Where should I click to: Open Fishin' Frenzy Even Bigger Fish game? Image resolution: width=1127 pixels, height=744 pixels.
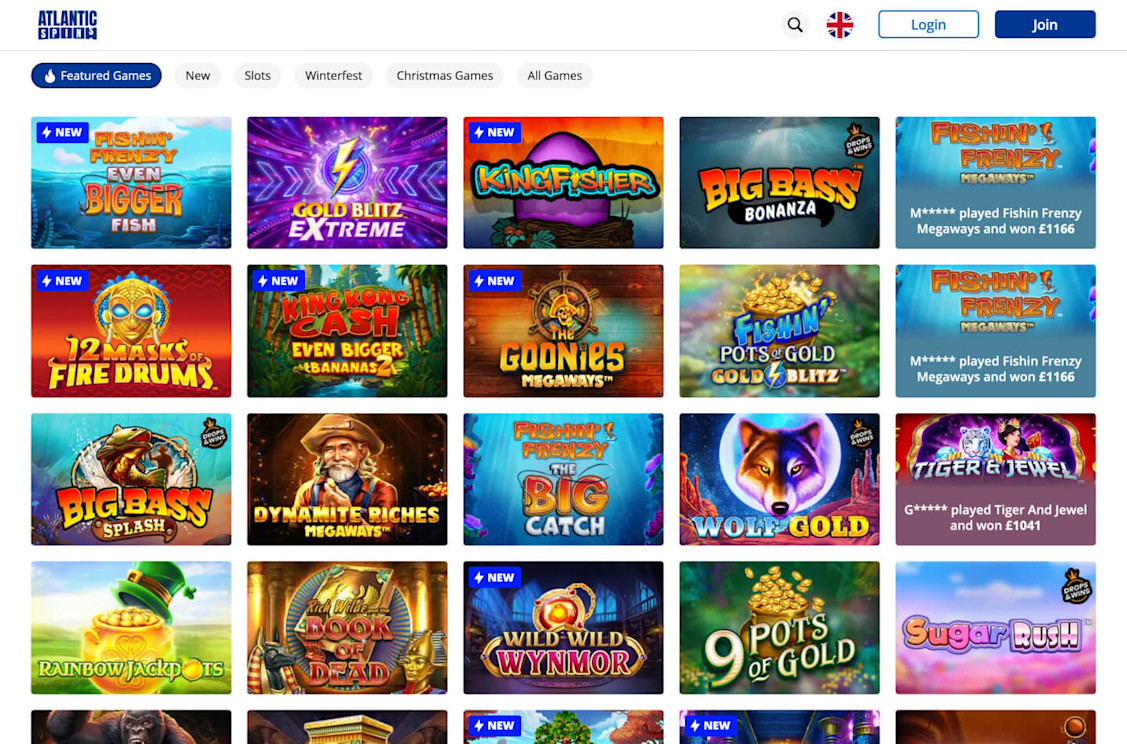(131, 183)
